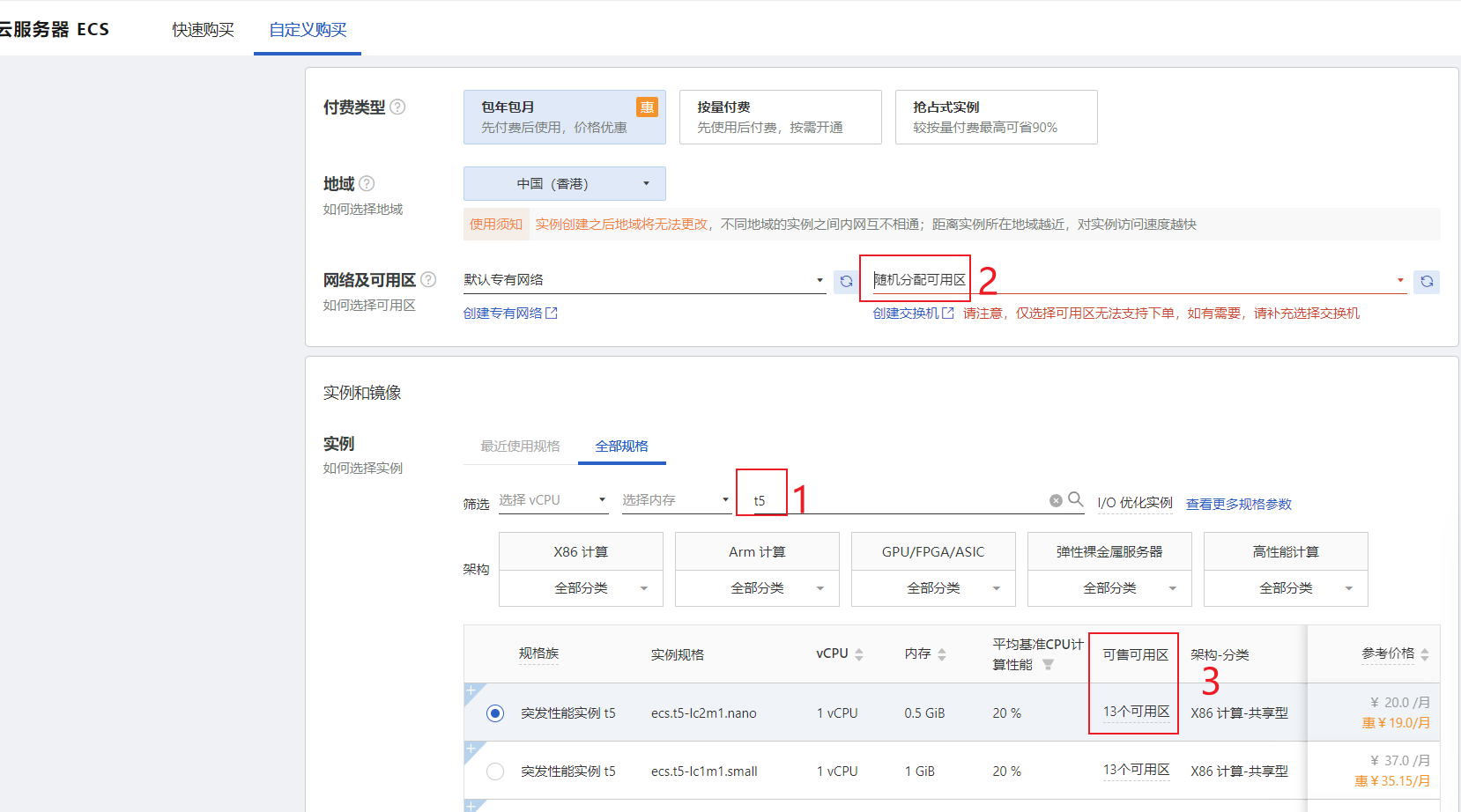Open the 创建交换机 link
Image resolution: width=1461 pixels, height=812 pixels.
tap(913, 314)
